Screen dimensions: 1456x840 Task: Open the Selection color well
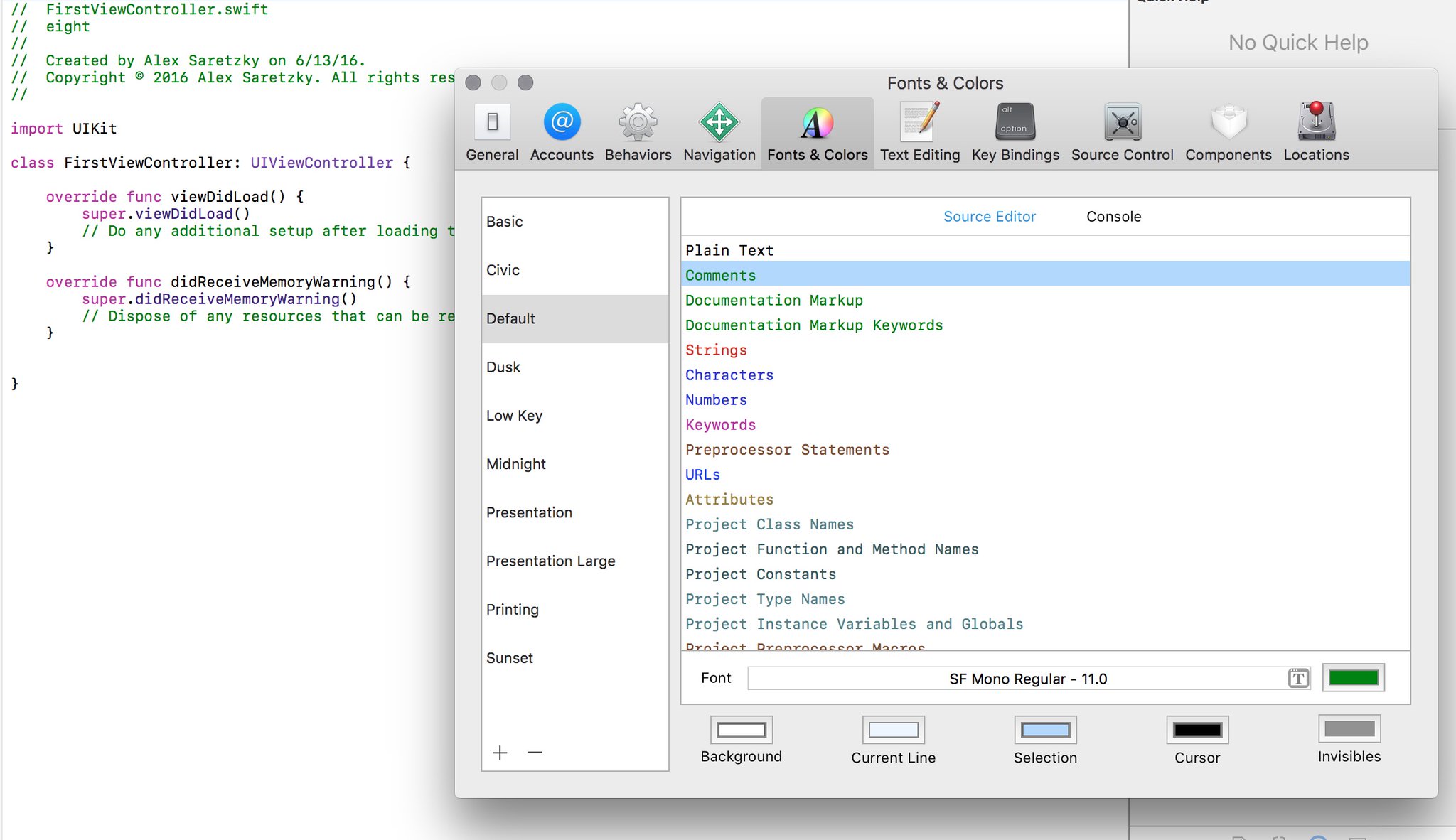coord(1045,730)
